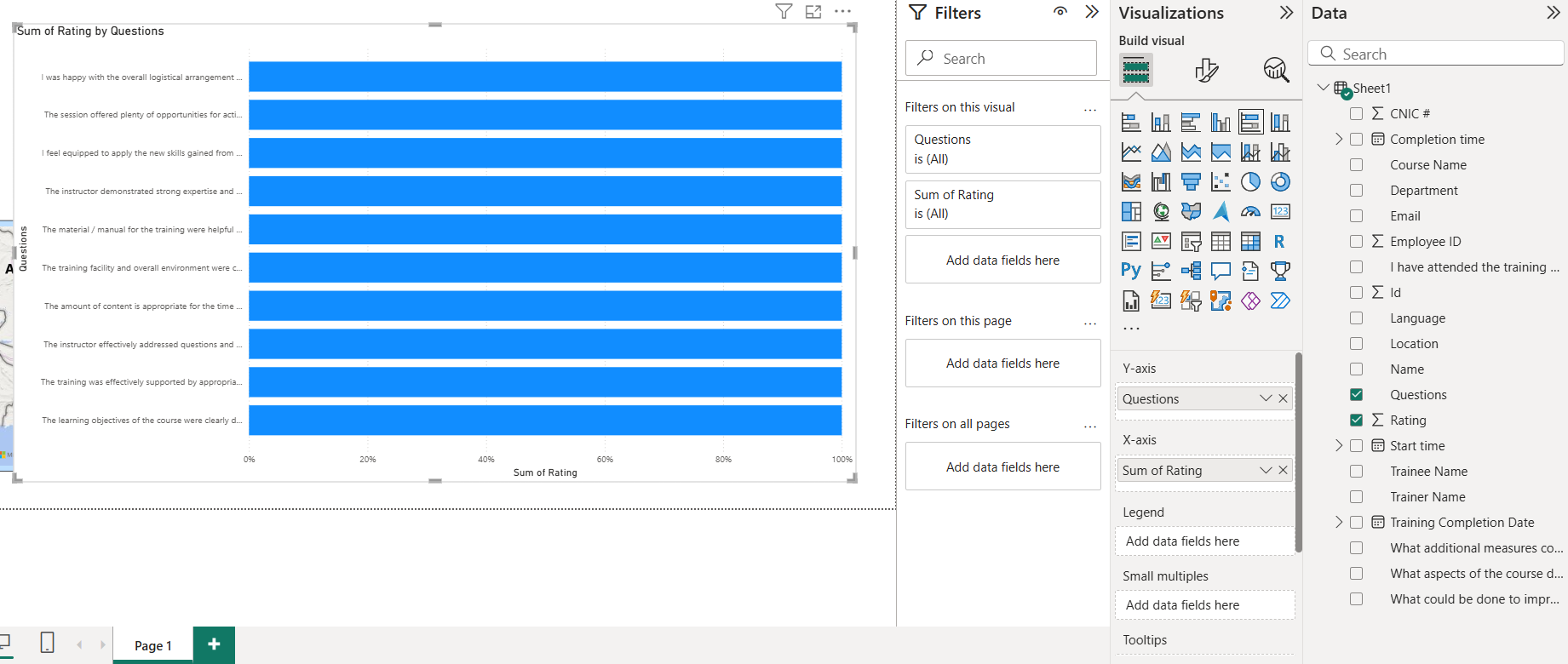Image resolution: width=1568 pixels, height=664 pixels.
Task: Expand the Completion time date hierarchy
Action: point(1339,140)
